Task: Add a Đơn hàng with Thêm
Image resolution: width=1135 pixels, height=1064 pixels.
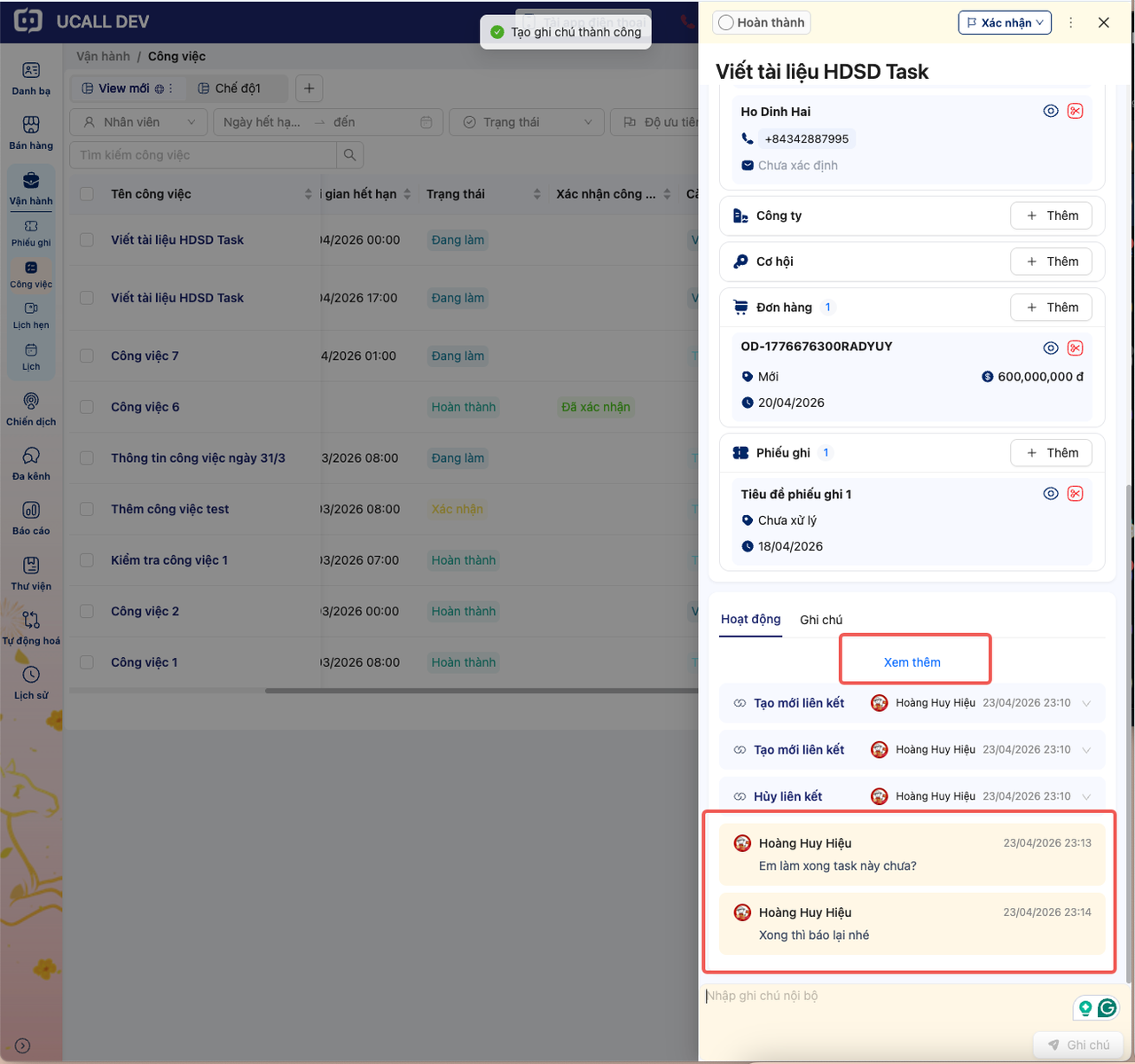Action: tap(1052, 308)
